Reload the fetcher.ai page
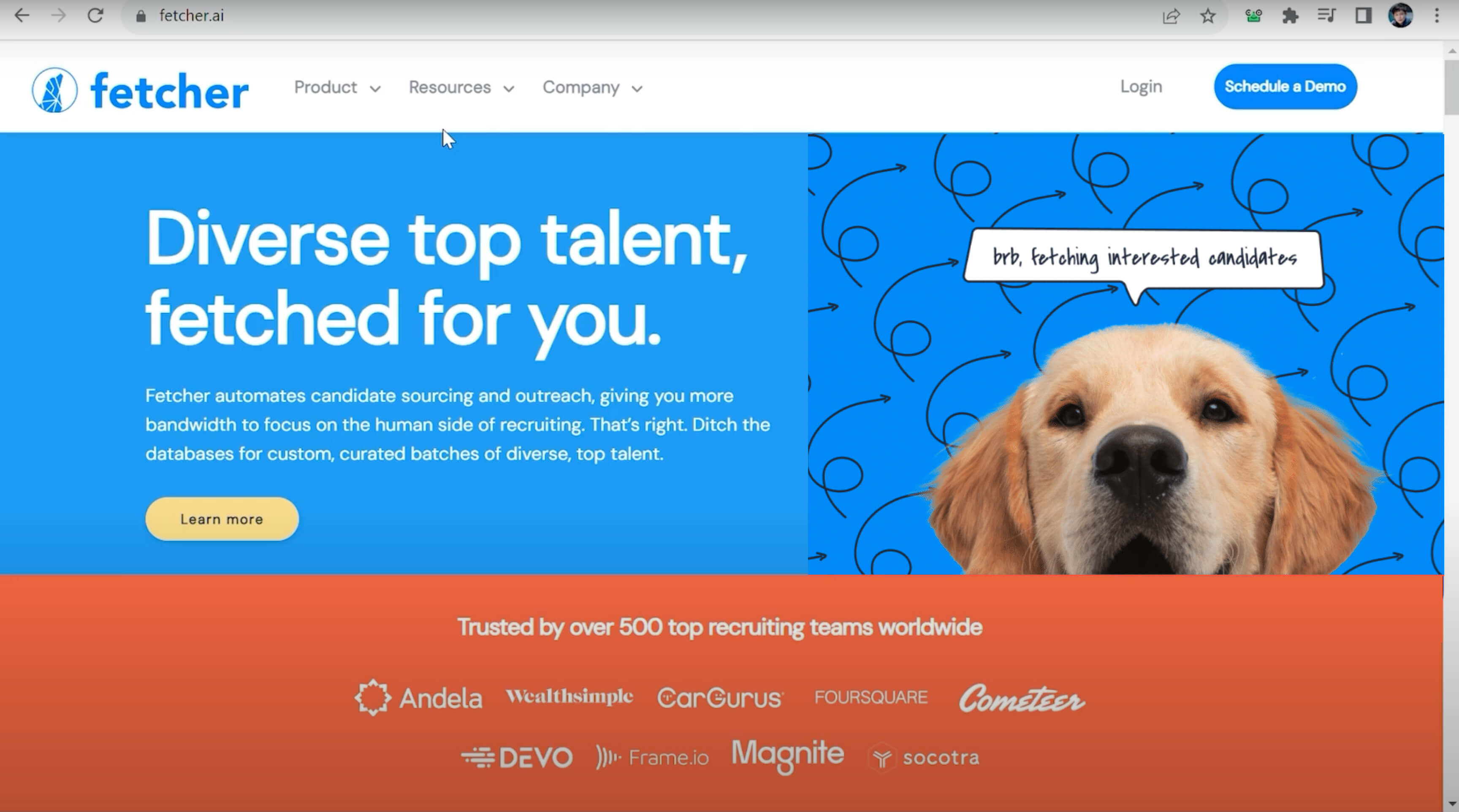Screen dimensions: 1459x812 click(95, 15)
